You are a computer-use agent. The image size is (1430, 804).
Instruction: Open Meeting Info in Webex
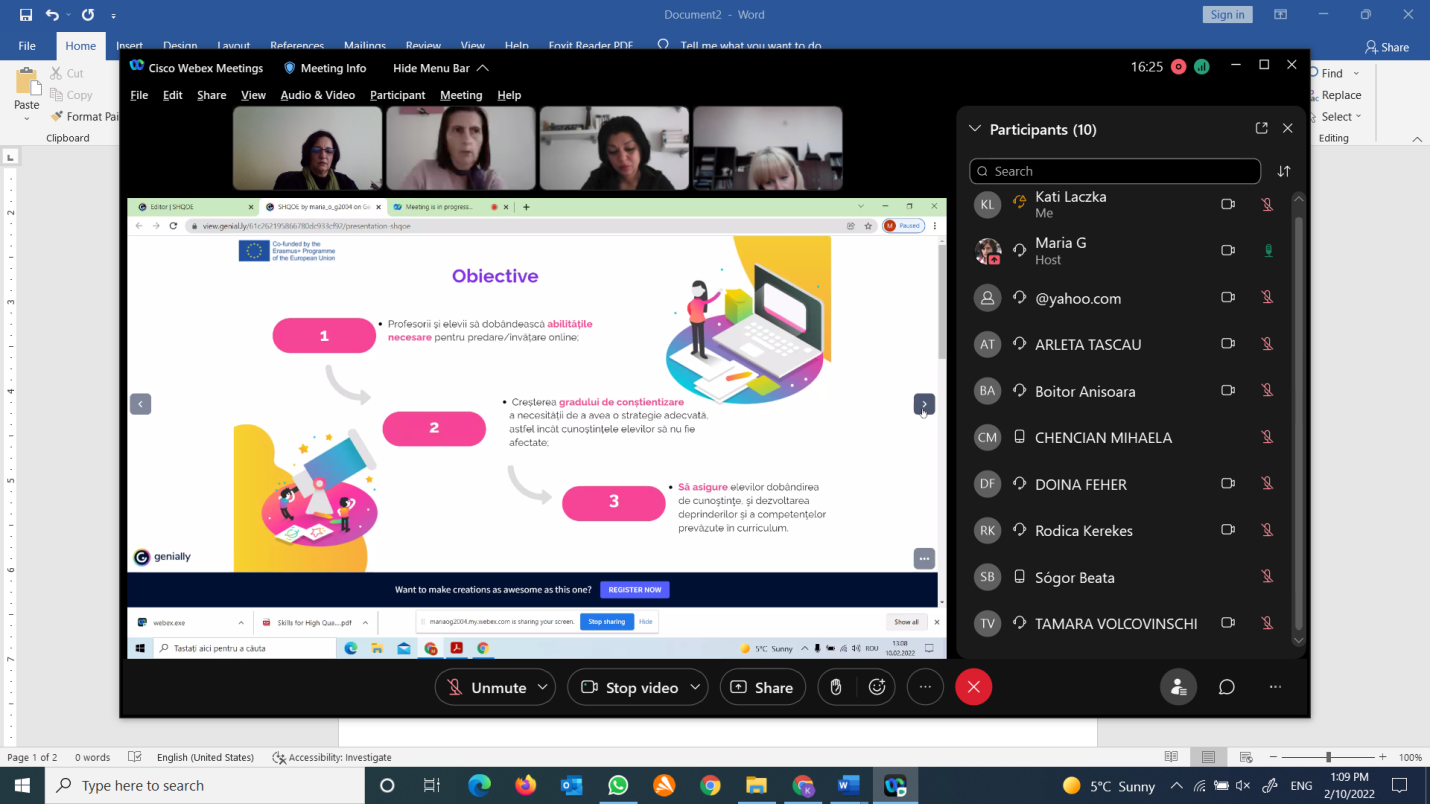325,68
